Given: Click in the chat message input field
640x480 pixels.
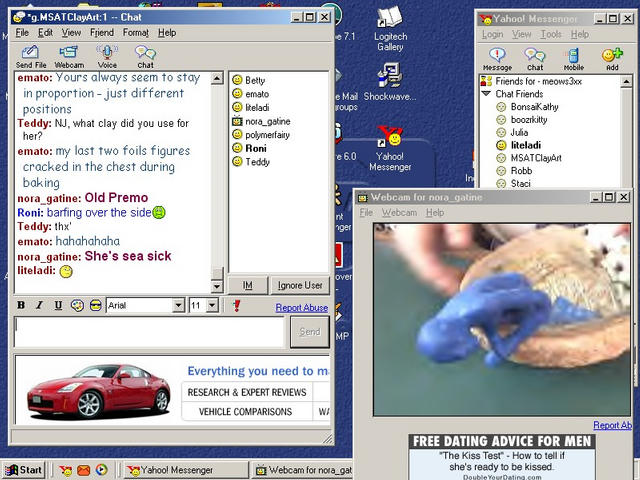Looking at the screenshot, I should (149, 332).
